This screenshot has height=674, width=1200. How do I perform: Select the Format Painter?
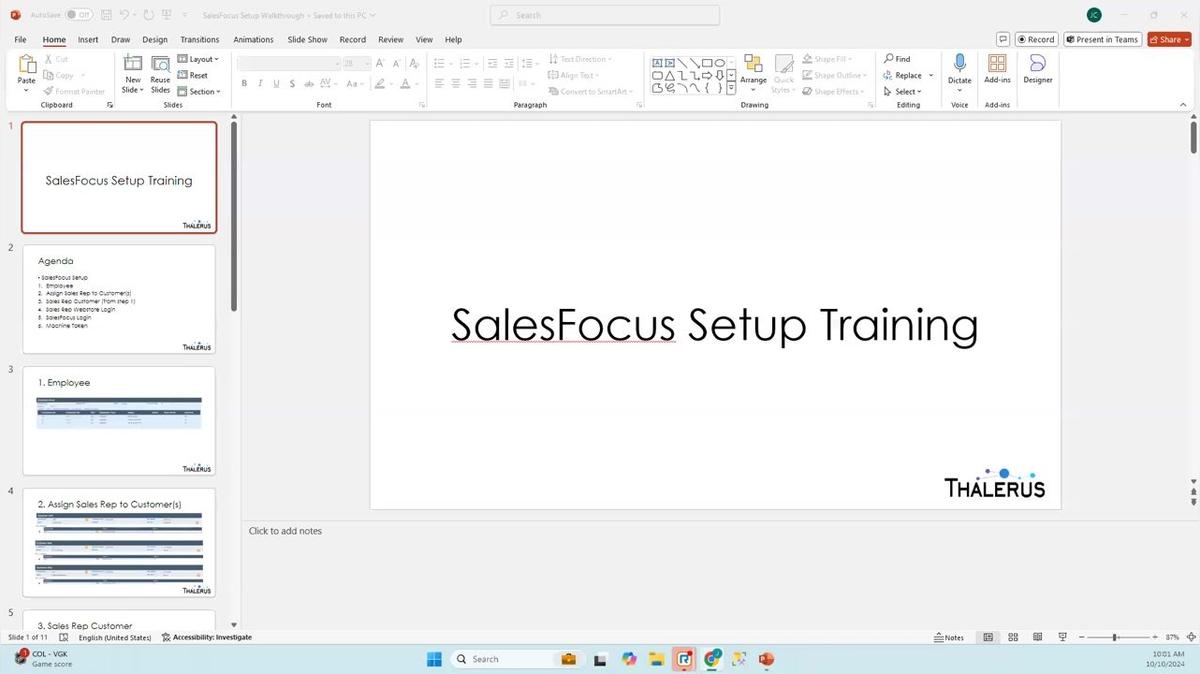(74, 91)
